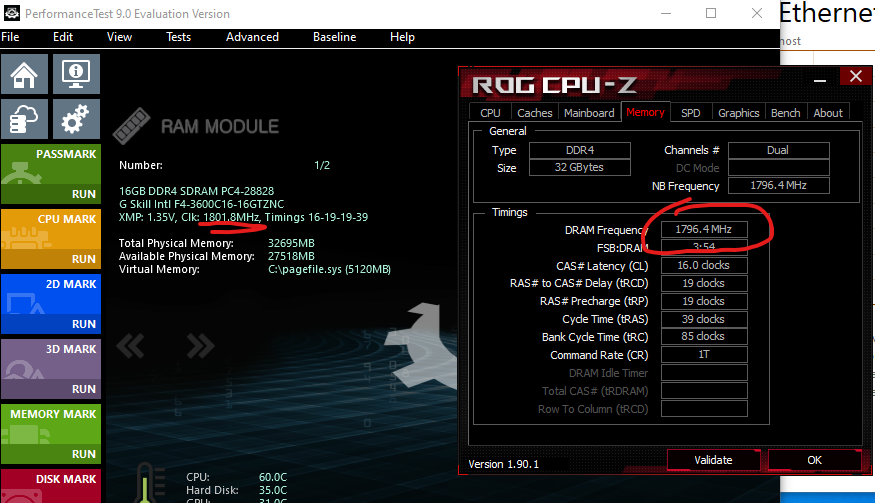Open the Advanced menu
Image resolution: width=875 pixels, height=503 pixels.
pos(252,37)
